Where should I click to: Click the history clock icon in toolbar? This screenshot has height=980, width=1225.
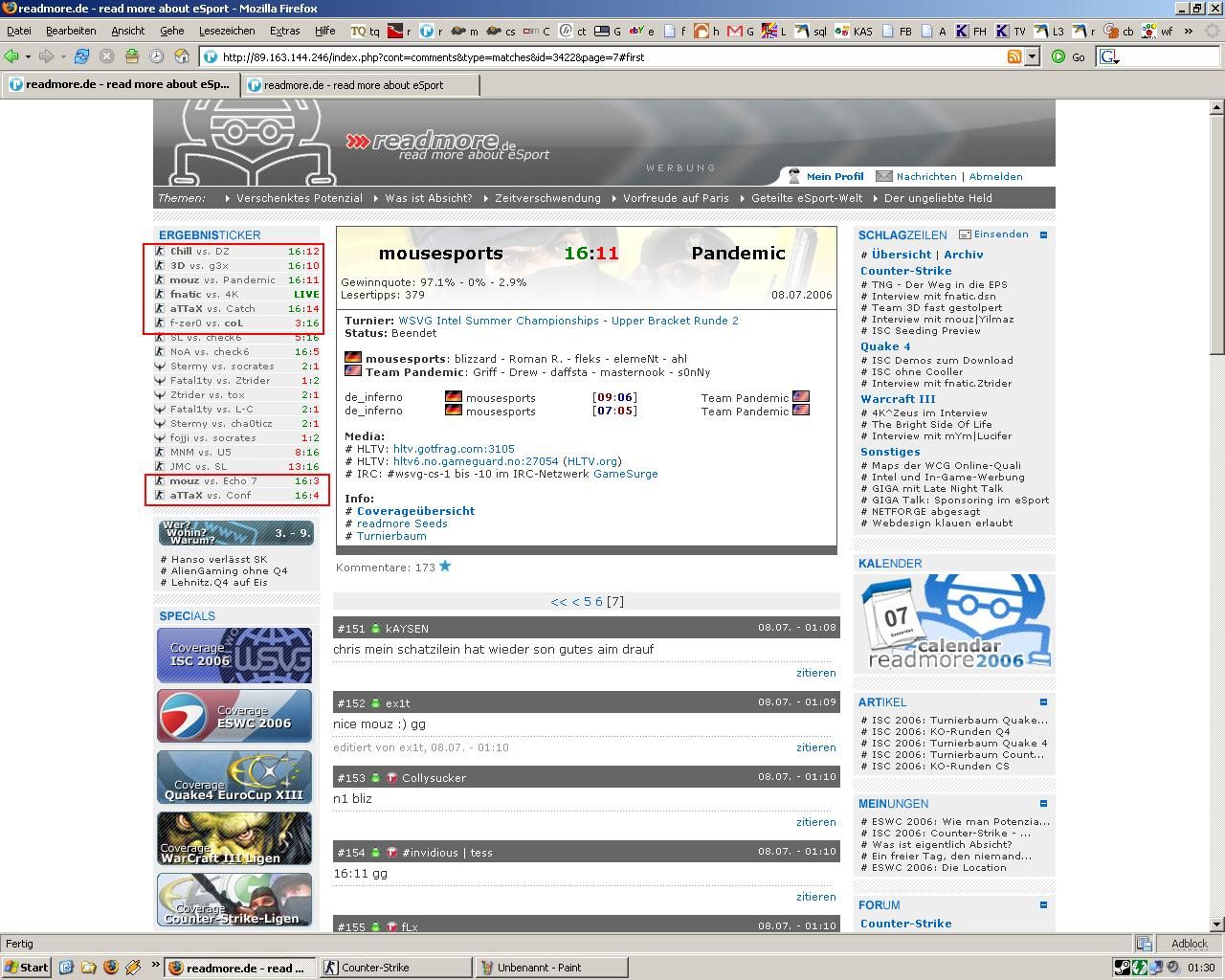[x=157, y=56]
